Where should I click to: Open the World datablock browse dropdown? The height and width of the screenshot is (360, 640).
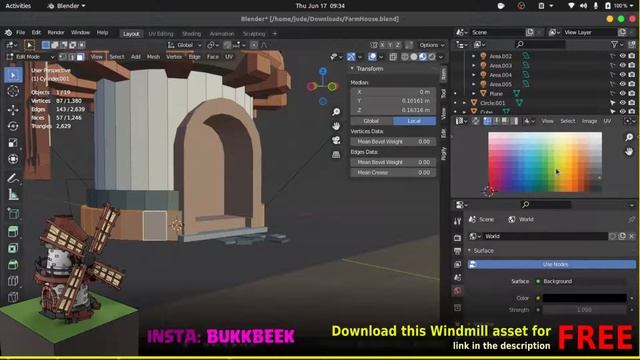475,236
